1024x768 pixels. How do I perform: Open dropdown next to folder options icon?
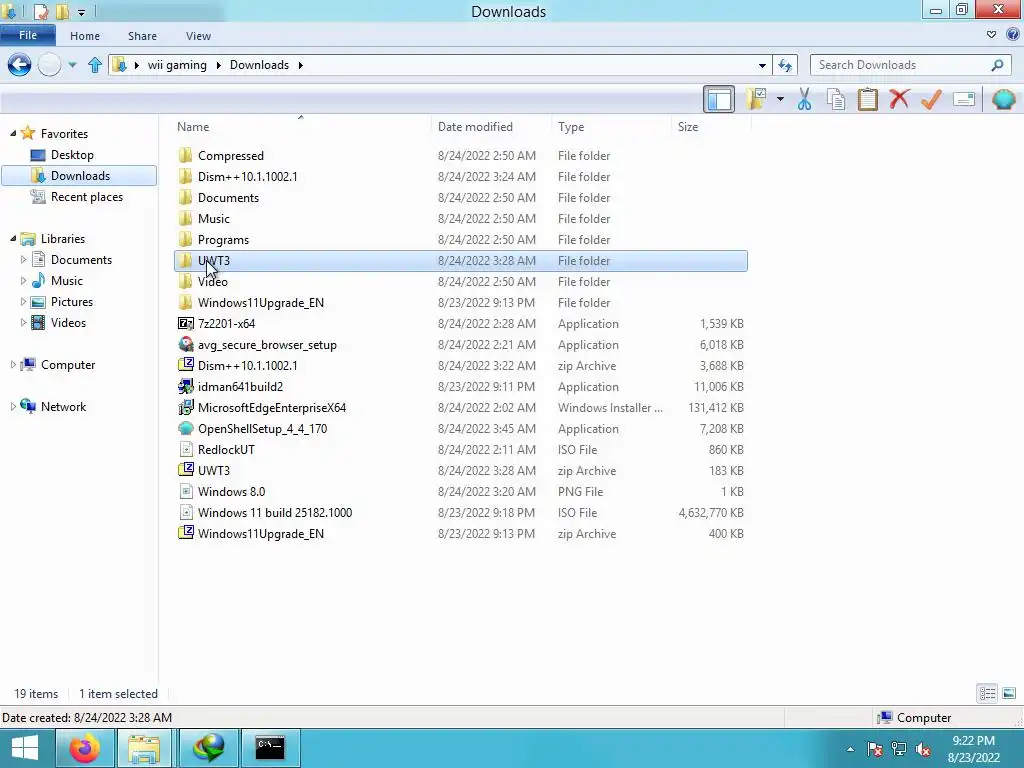[780, 99]
